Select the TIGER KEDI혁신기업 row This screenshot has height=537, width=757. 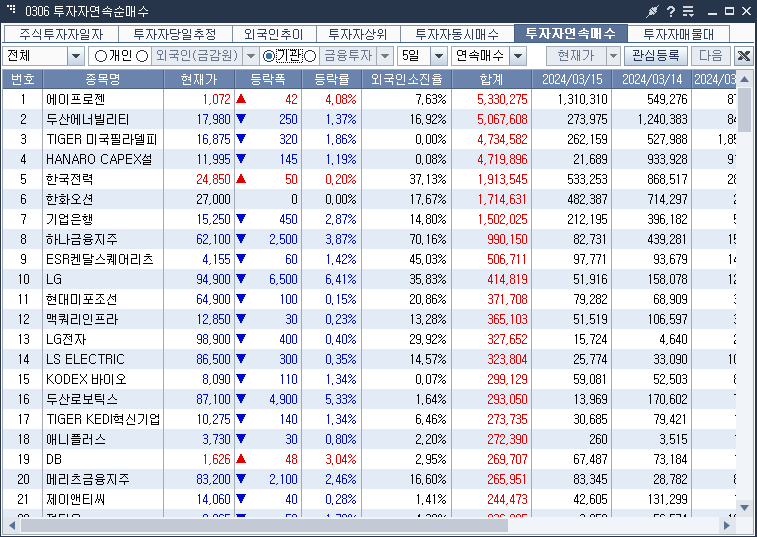[369, 419]
